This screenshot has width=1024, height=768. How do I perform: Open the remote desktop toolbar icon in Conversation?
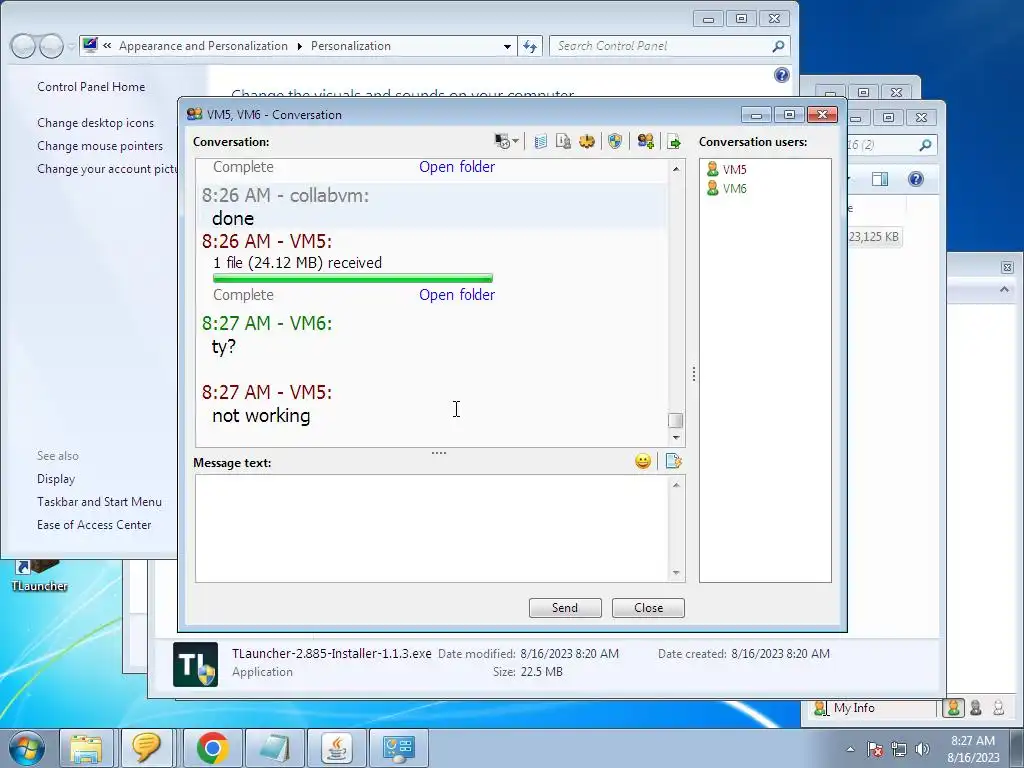click(x=502, y=141)
